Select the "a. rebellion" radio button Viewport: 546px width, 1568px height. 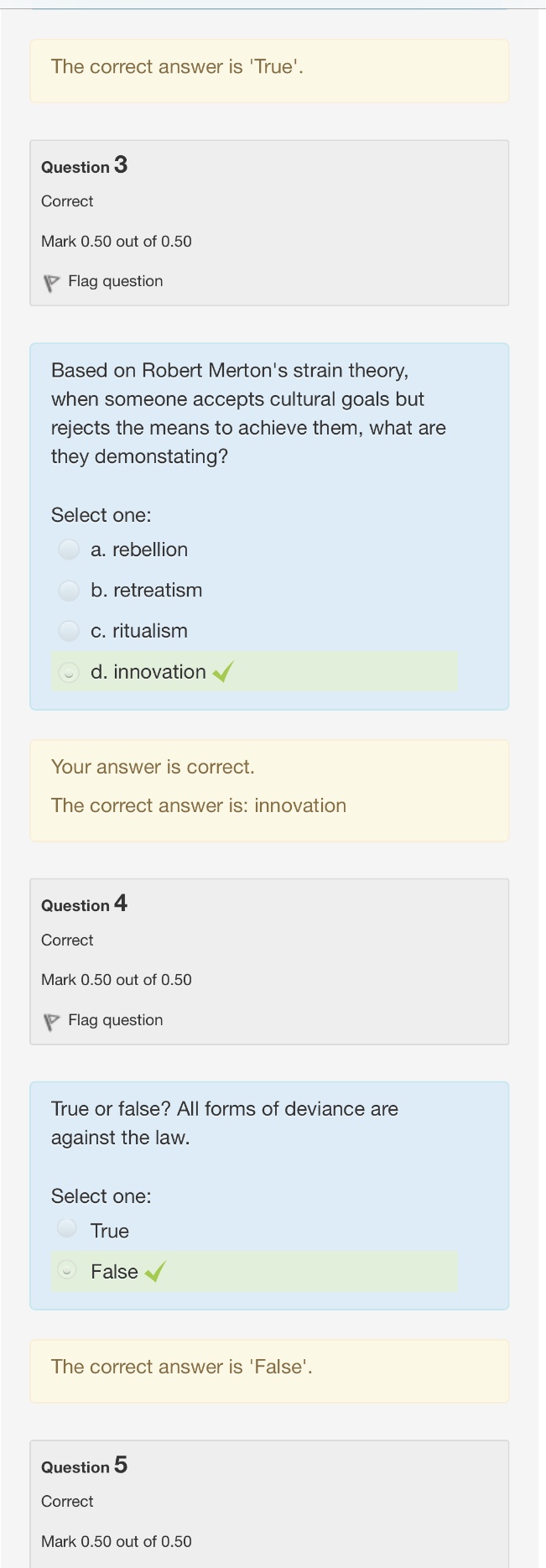pos(69,550)
